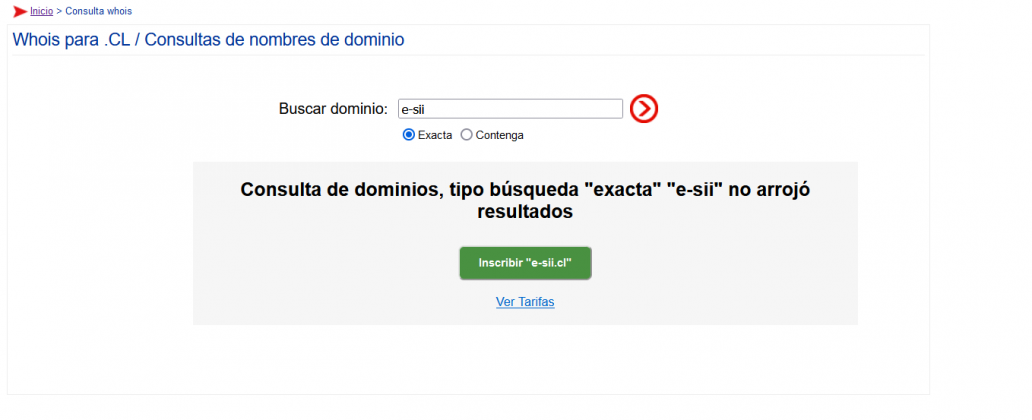Click the no arrojó resultados message
Image resolution: width=1032 pixels, height=420 pixels.
point(525,200)
